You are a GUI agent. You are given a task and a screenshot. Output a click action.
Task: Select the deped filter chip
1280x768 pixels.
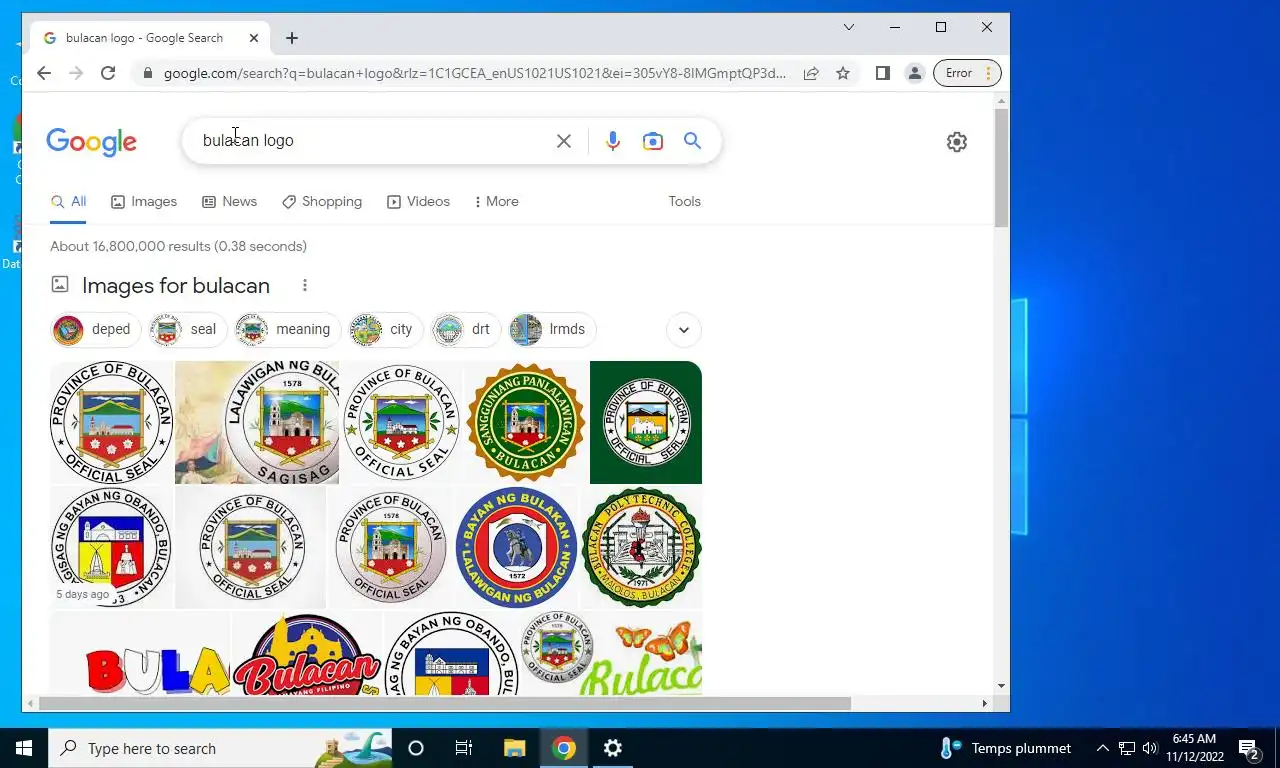tap(96, 329)
